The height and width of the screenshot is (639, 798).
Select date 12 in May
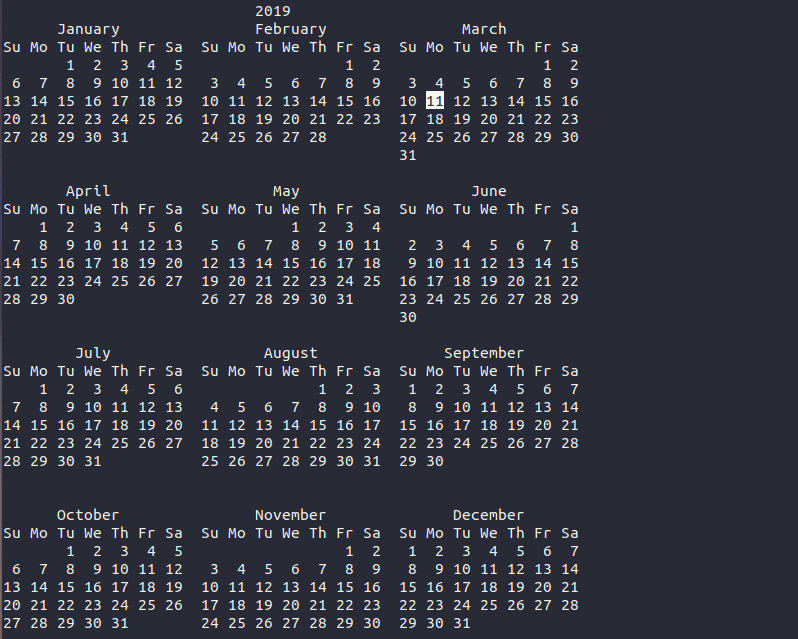[x=210, y=263]
